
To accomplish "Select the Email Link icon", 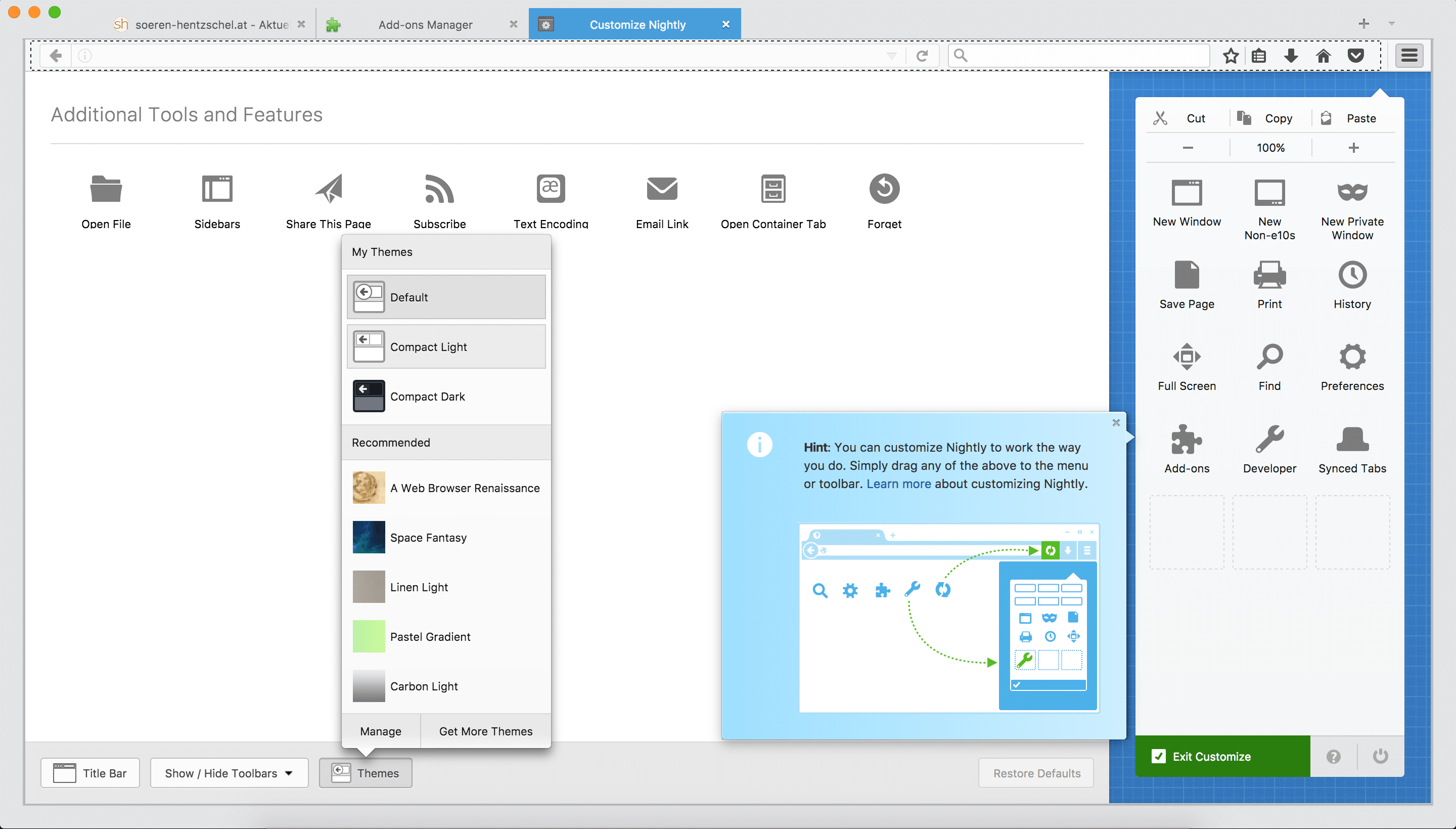I will [662, 189].
